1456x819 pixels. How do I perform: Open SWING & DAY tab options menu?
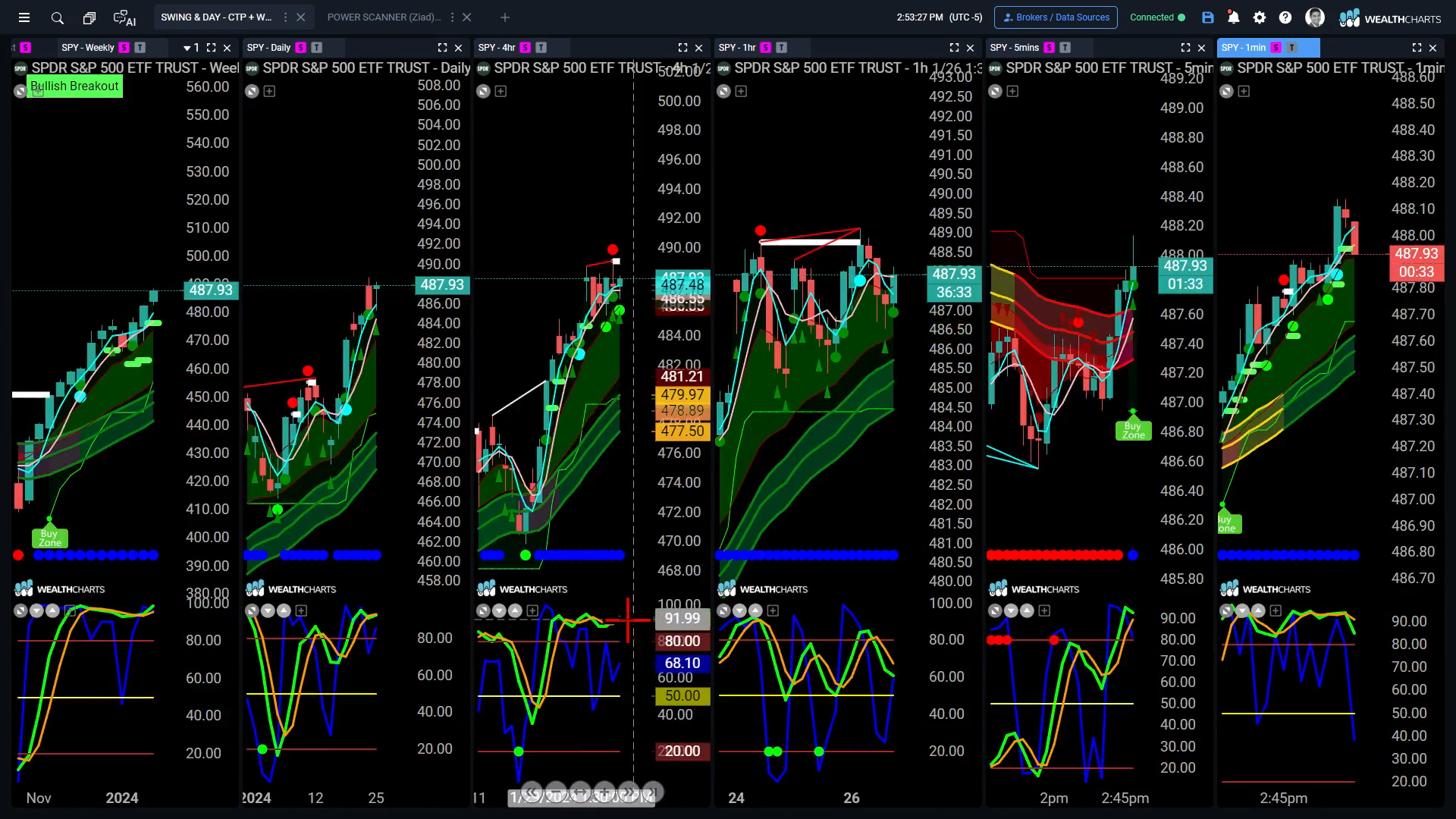tap(285, 17)
